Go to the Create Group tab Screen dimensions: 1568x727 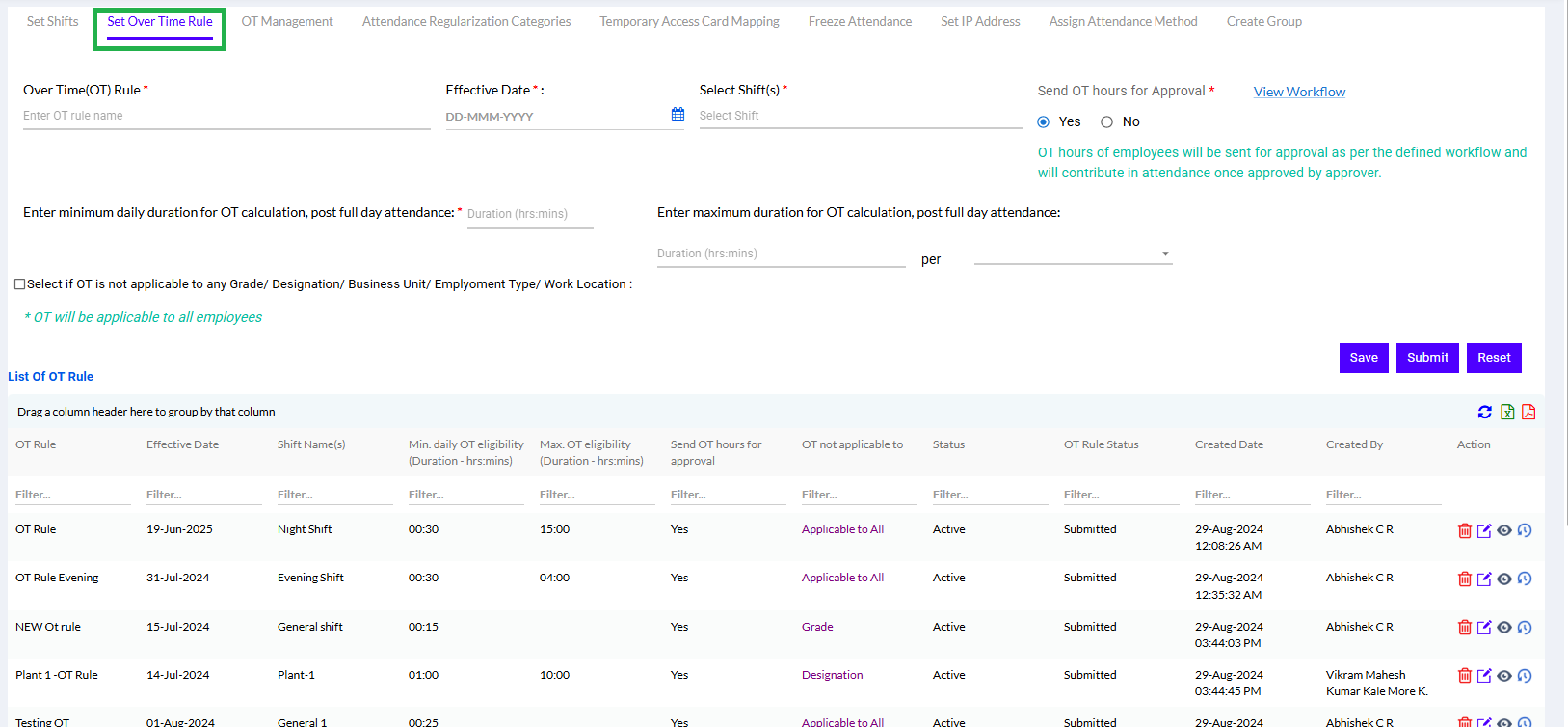(x=1263, y=21)
